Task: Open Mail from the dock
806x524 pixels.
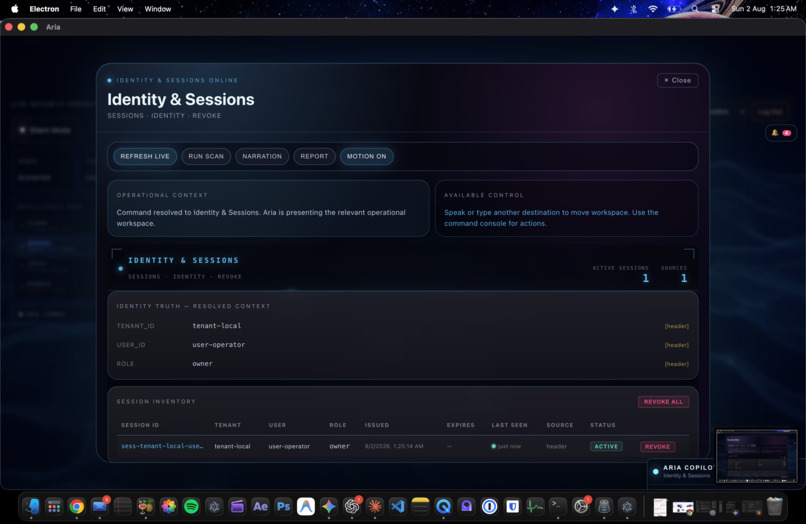Action: (x=100, y=507)
